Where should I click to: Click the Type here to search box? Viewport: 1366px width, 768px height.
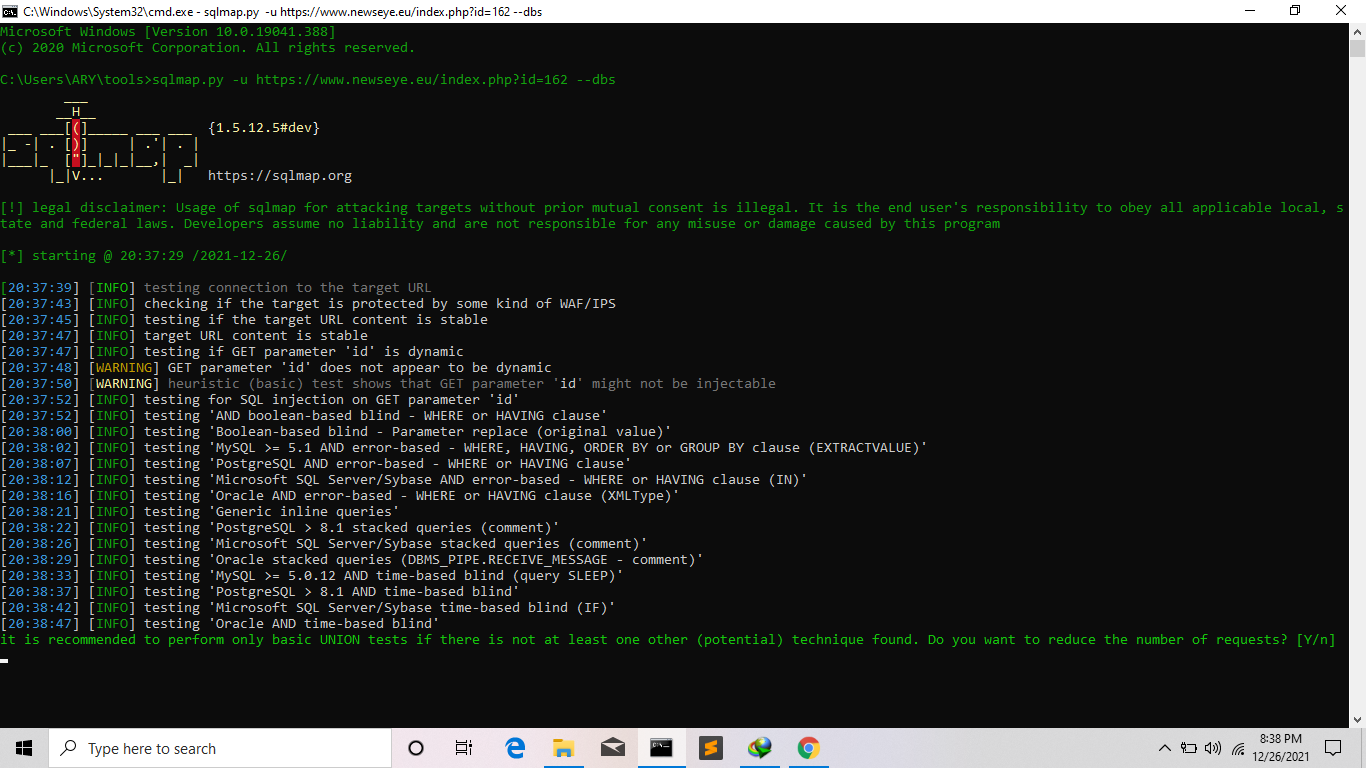(220, 748)
